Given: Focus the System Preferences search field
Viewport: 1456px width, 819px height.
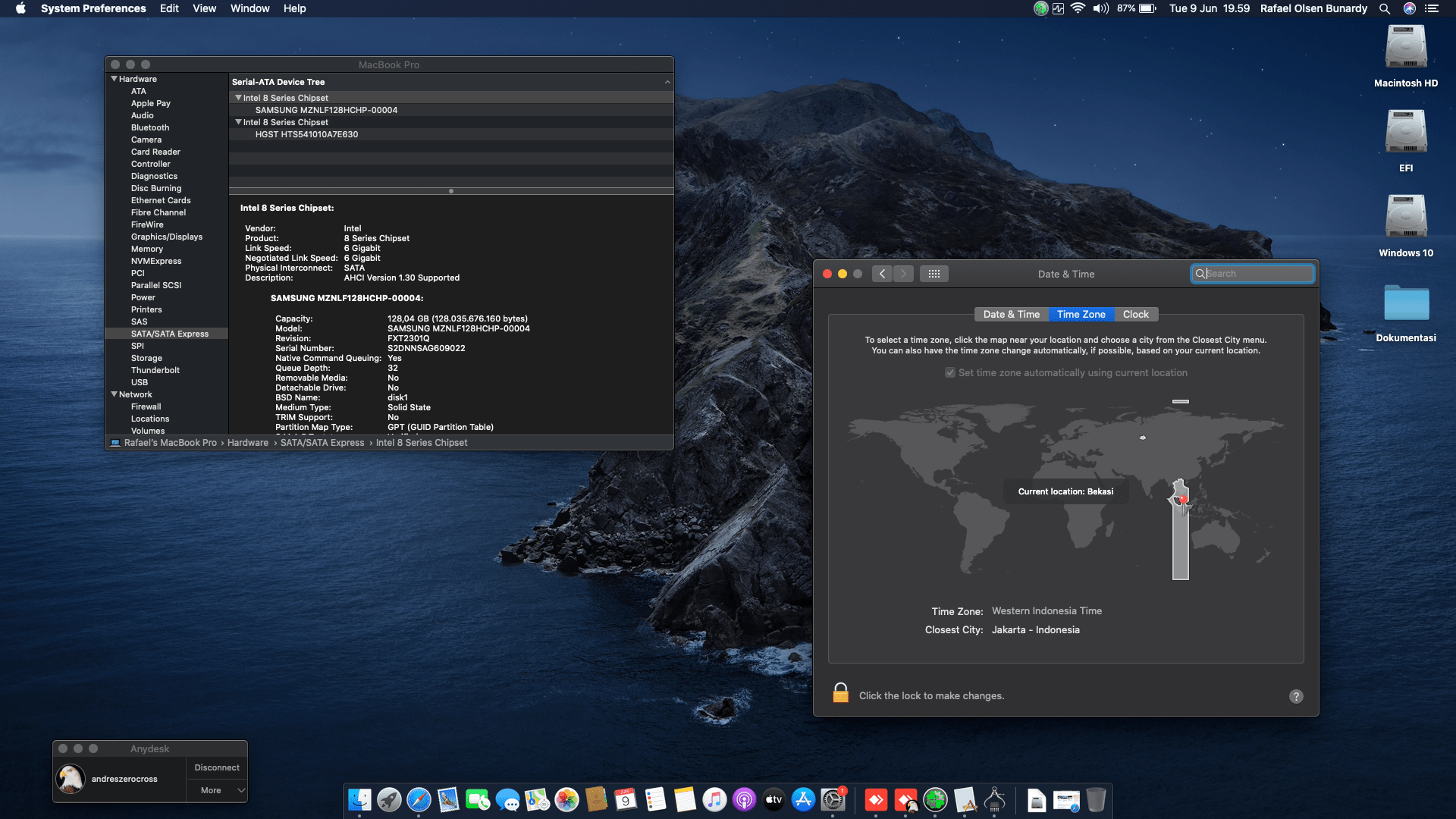Looking at the screenshot, I should (1252, 274).
